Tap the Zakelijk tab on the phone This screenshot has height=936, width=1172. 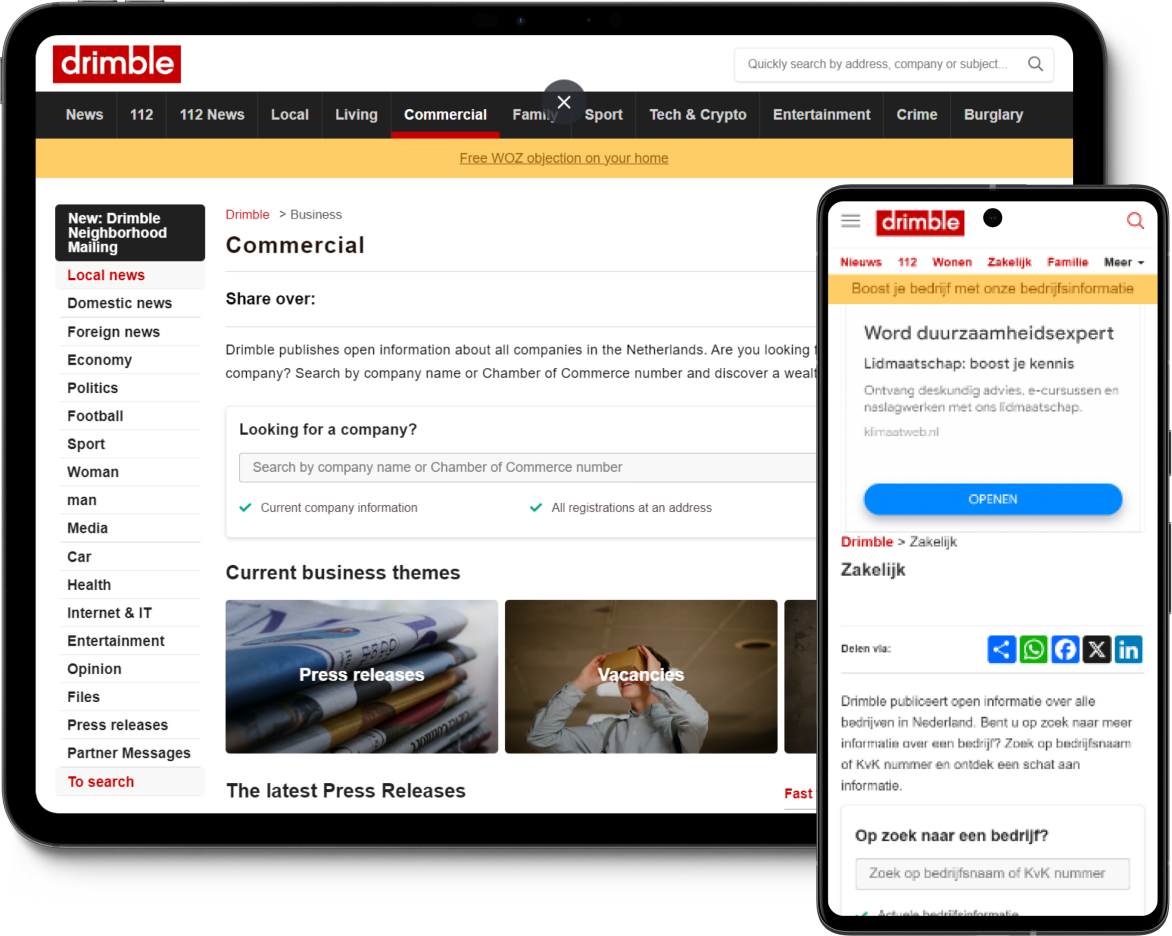[1010, 262]
